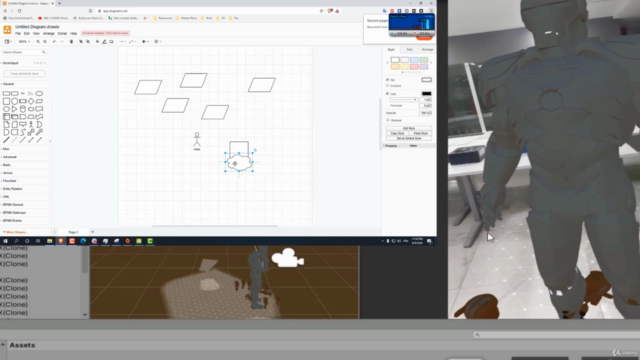Viewport: 640px width, 360px height.
Task: Select the cylinder shape in General palette
Action: click(23, 109)
